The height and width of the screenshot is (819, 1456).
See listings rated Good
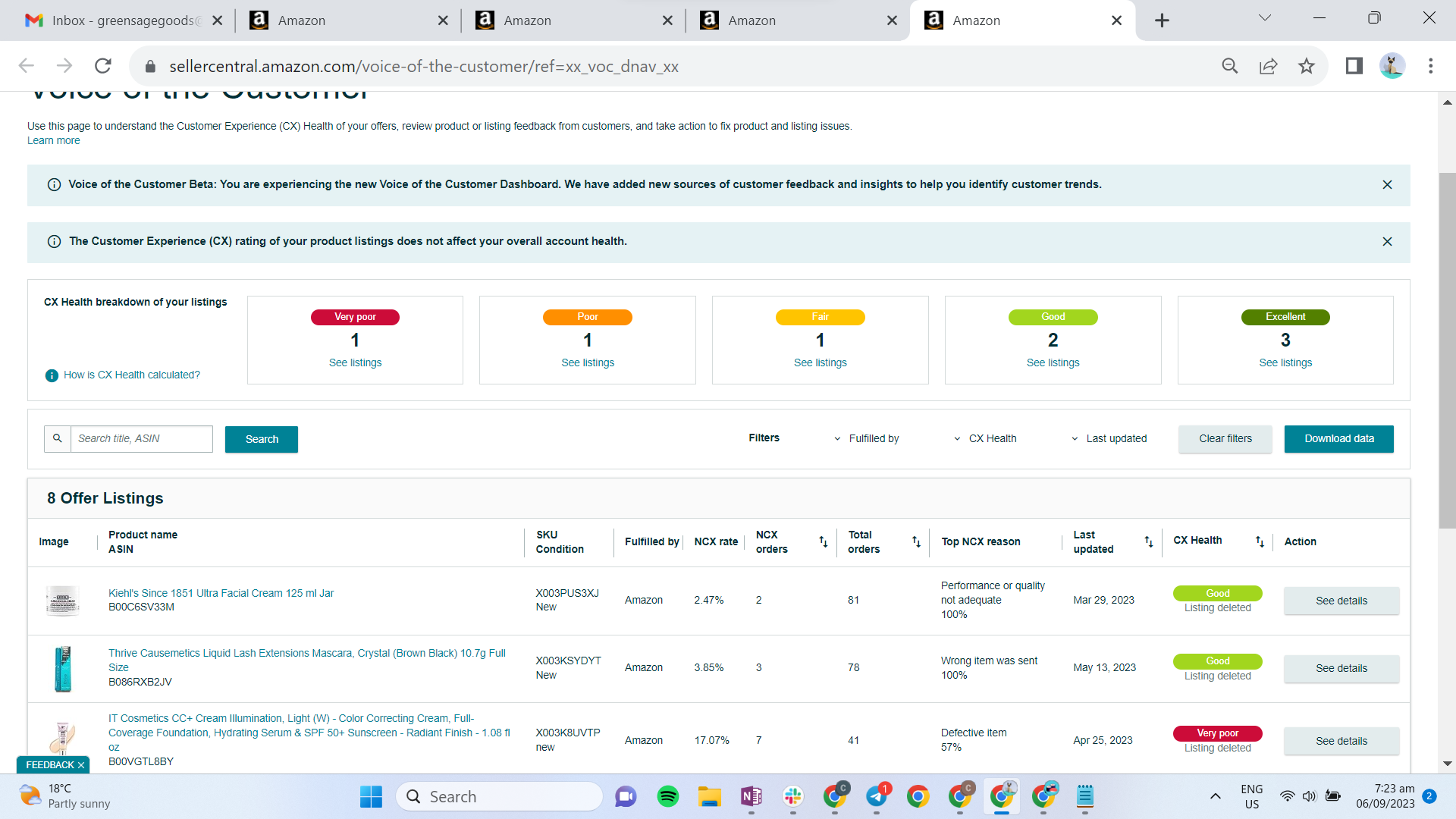point(1053,363)
